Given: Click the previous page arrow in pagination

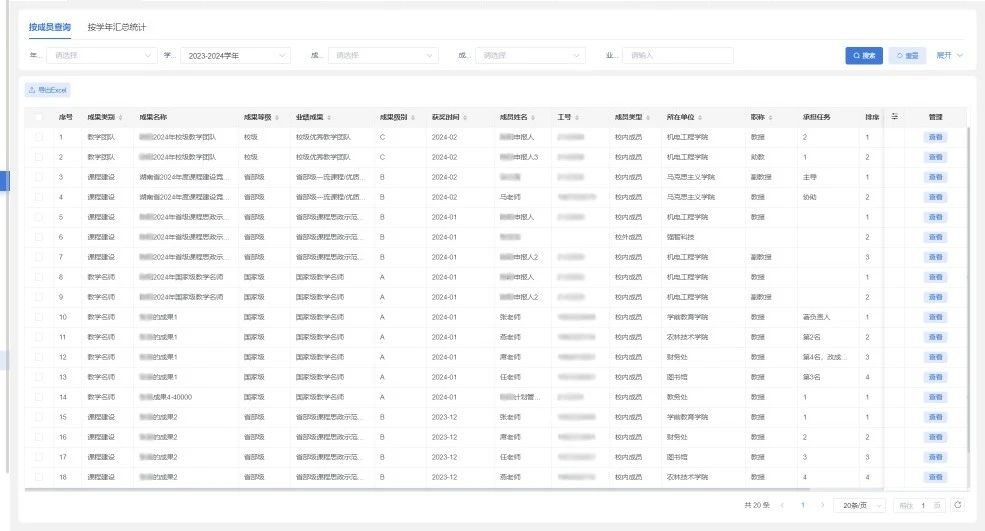Looking at the screenshot, I should tap(782, 505).
